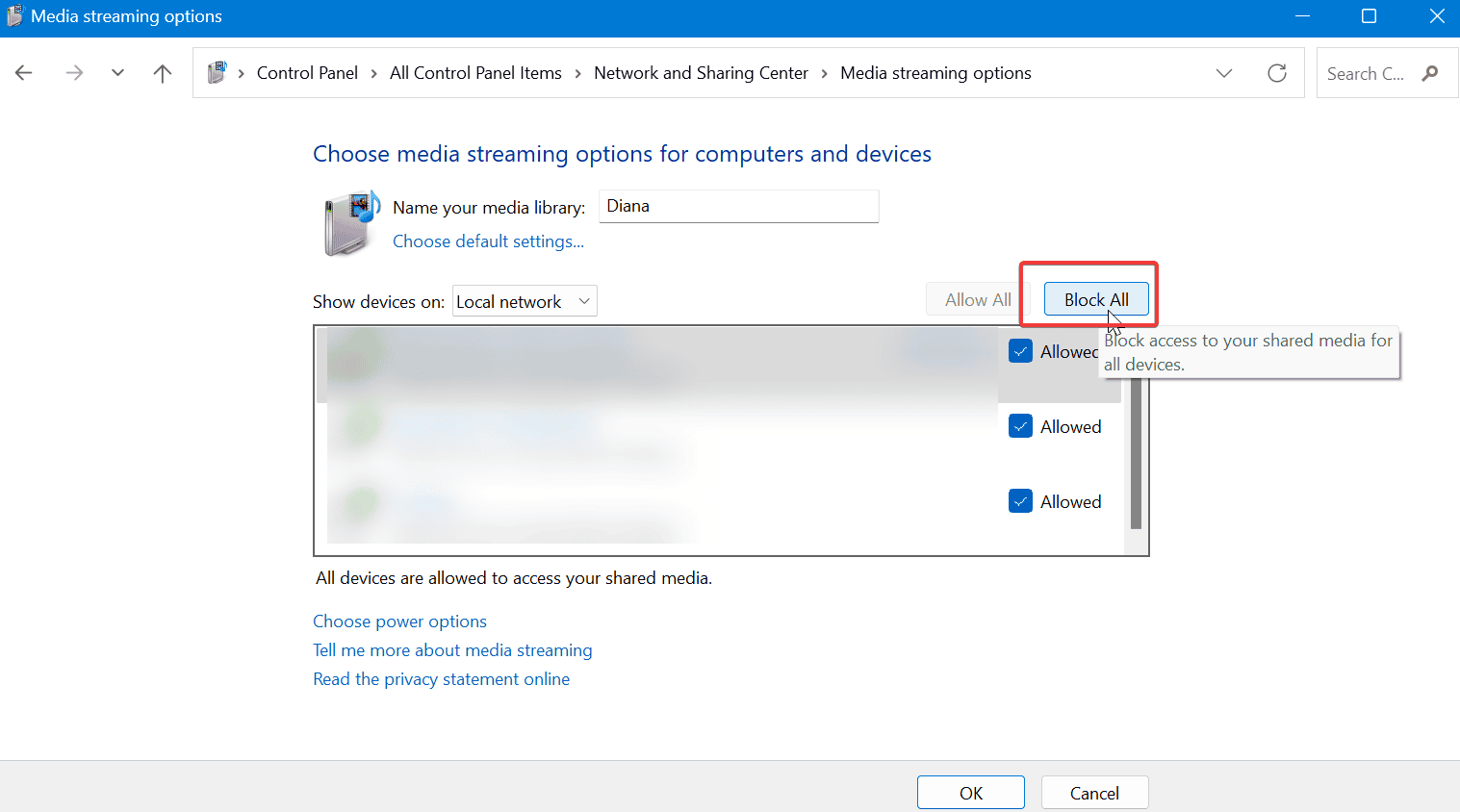Click the Control Panel icon in address bar
1460x812 pixels.
218,73
